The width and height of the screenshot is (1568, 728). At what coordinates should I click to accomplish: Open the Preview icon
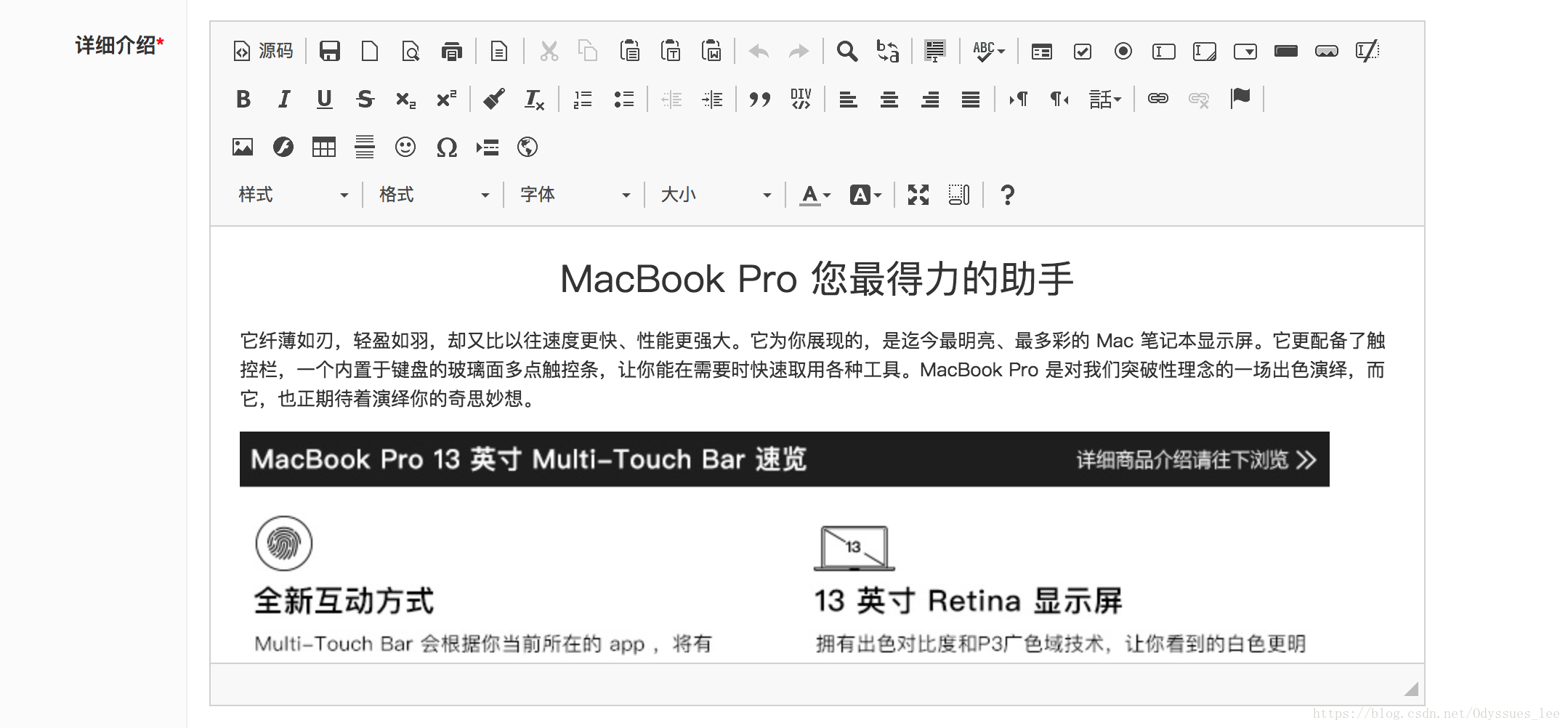click(411, 51)
